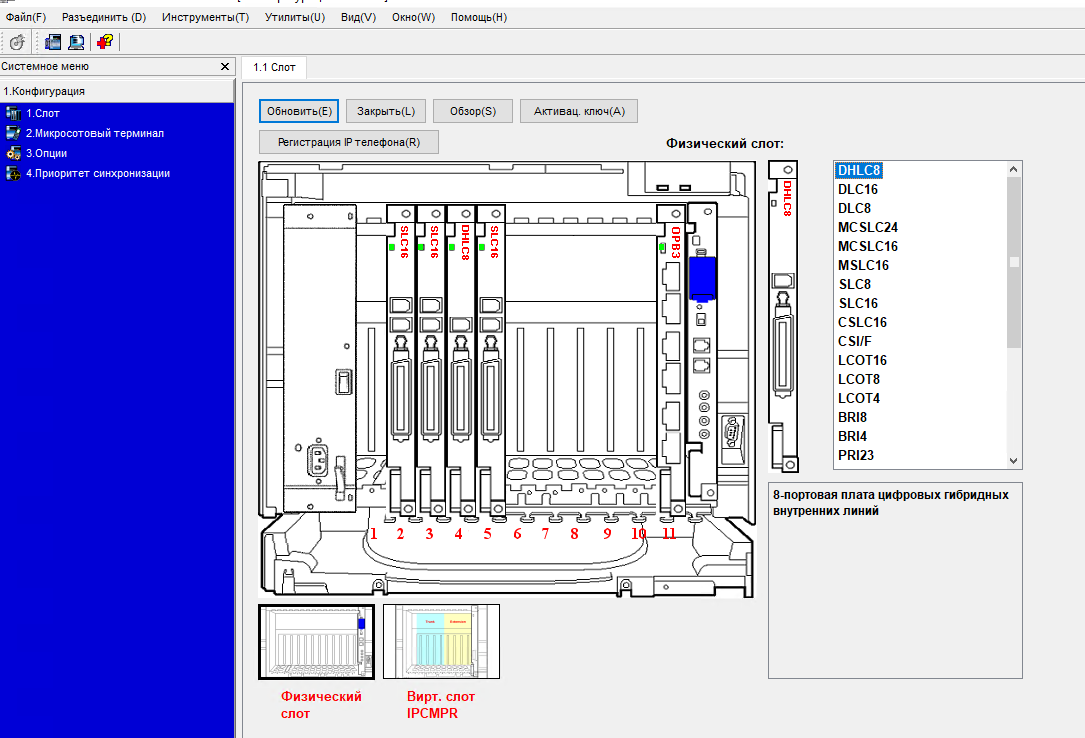Click the second computer toolbar icon

76,42
